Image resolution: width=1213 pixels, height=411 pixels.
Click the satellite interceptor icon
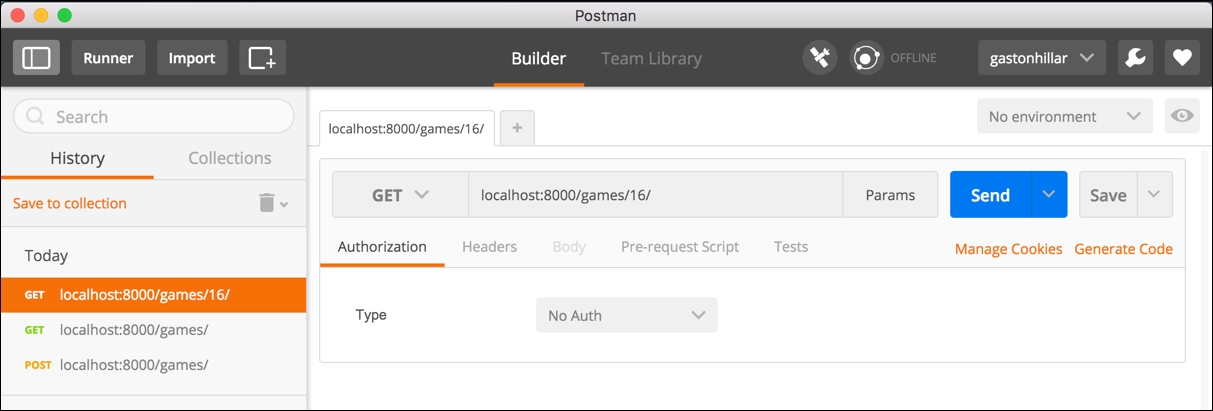[820, 58]
